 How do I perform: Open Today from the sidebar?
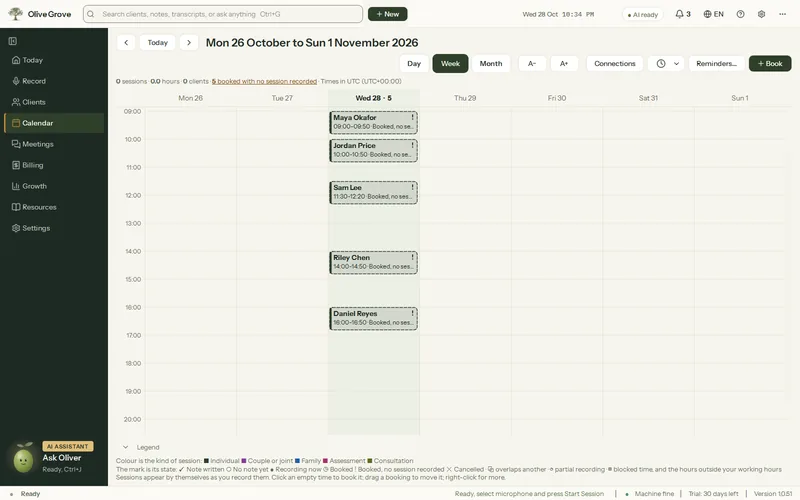coord(54,60)
